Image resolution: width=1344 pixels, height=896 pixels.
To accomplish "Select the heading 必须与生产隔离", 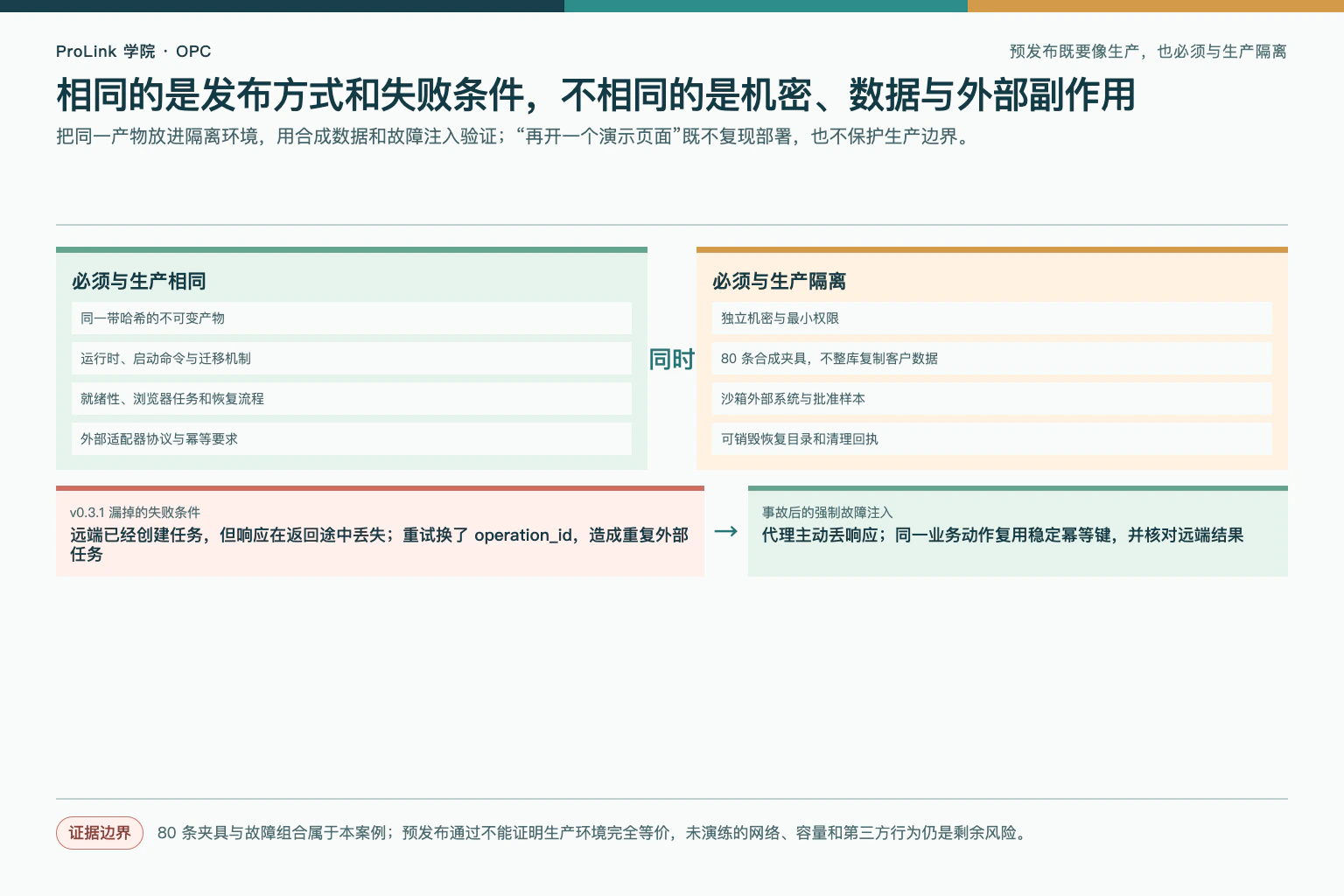I will tap(780, 281).
